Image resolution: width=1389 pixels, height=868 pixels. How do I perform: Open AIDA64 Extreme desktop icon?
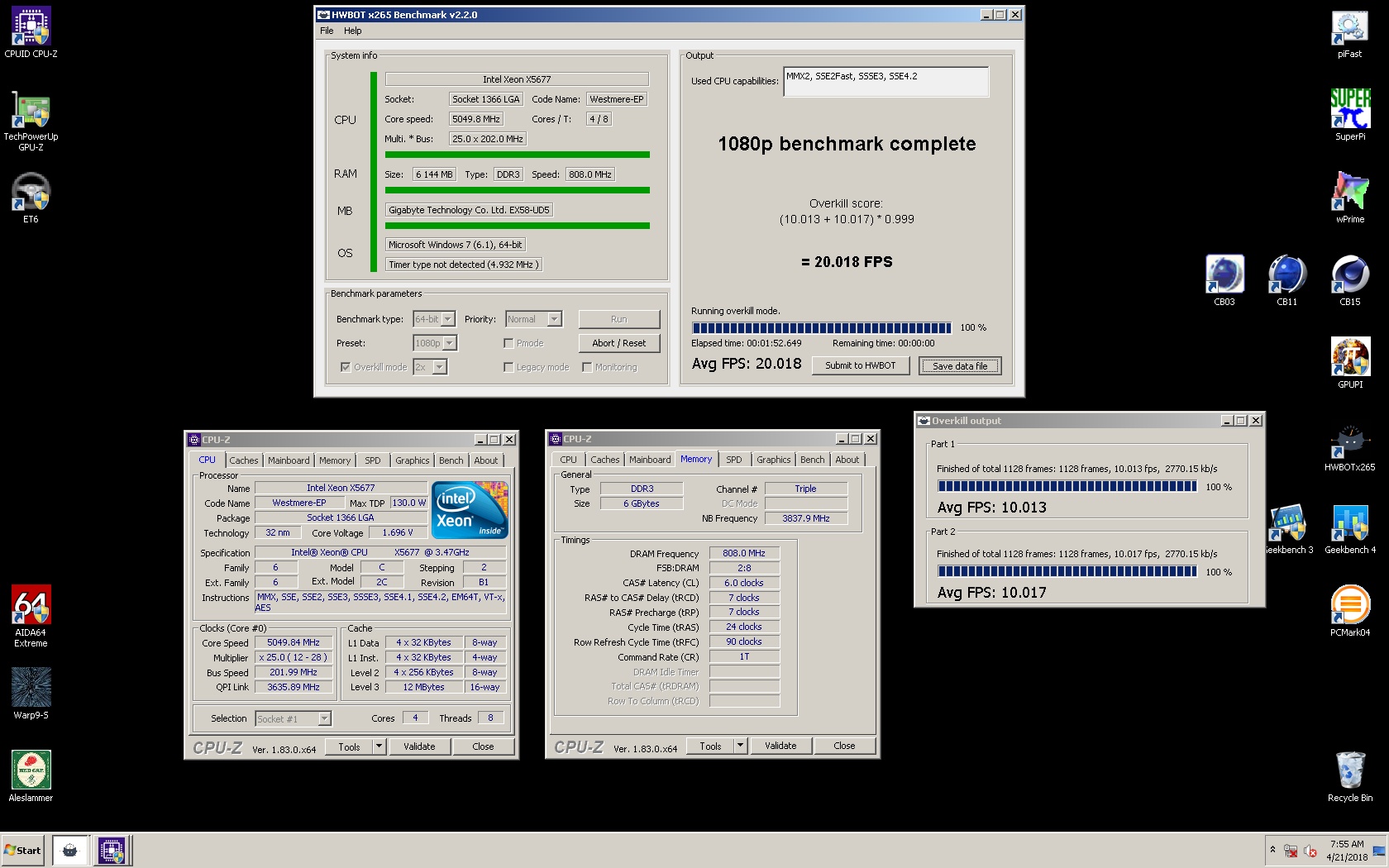coord(31,617)
